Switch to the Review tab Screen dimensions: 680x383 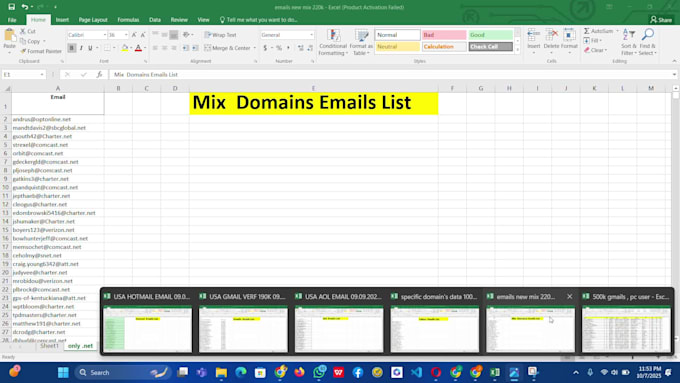click(179, 20)
